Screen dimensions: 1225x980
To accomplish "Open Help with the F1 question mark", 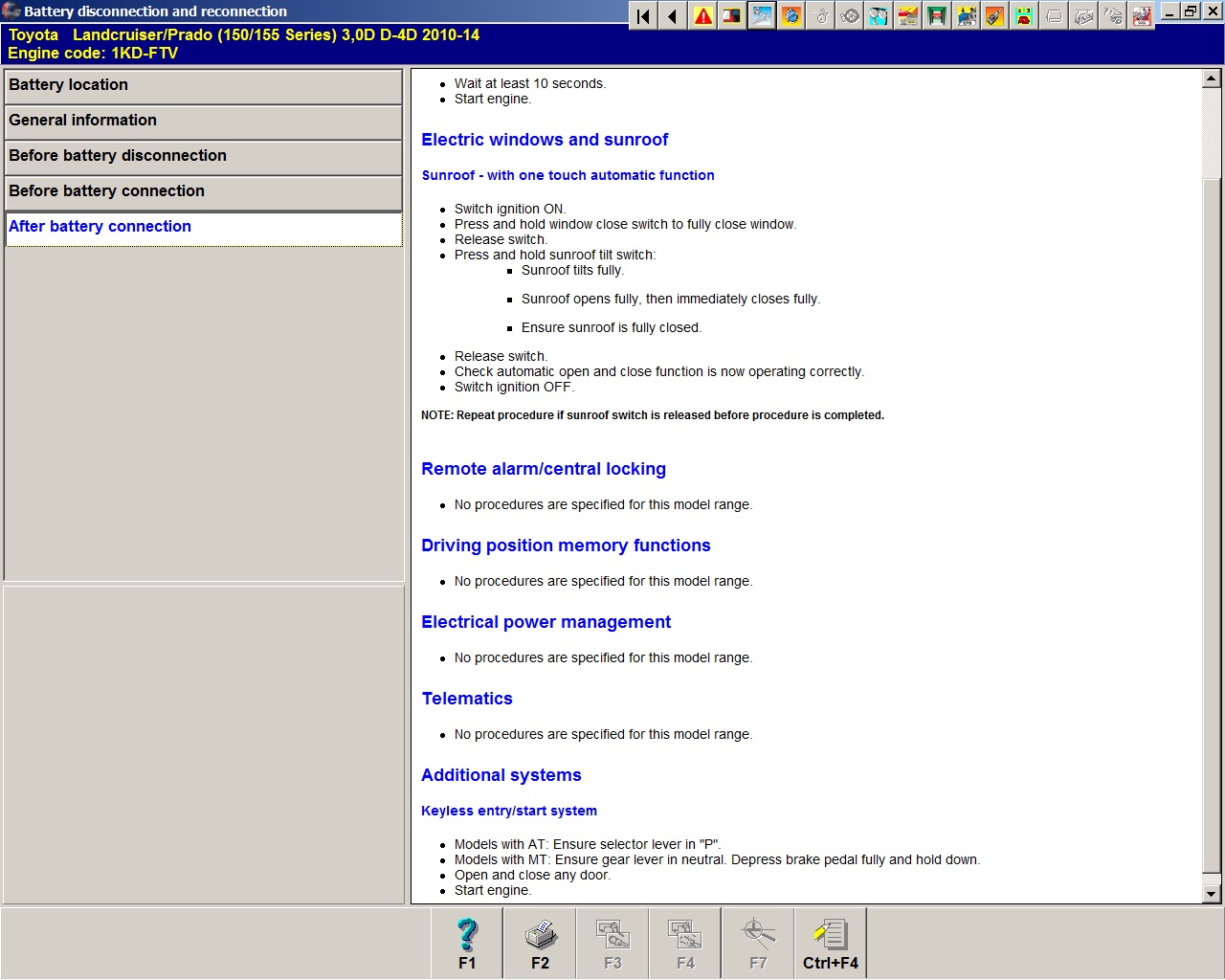I will (467, 944).
